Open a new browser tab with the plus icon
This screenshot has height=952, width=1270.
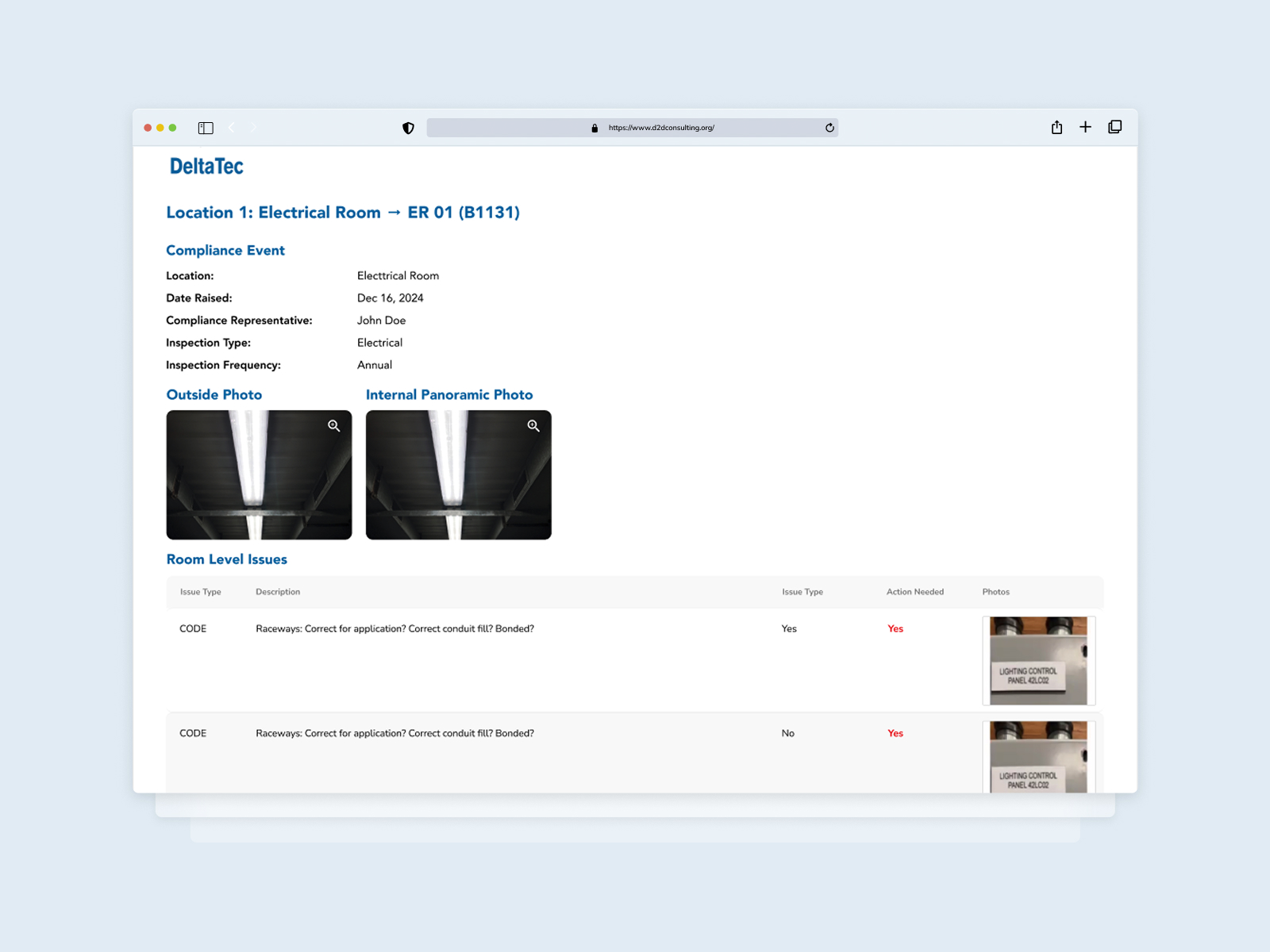click(x=1085, y=127)
